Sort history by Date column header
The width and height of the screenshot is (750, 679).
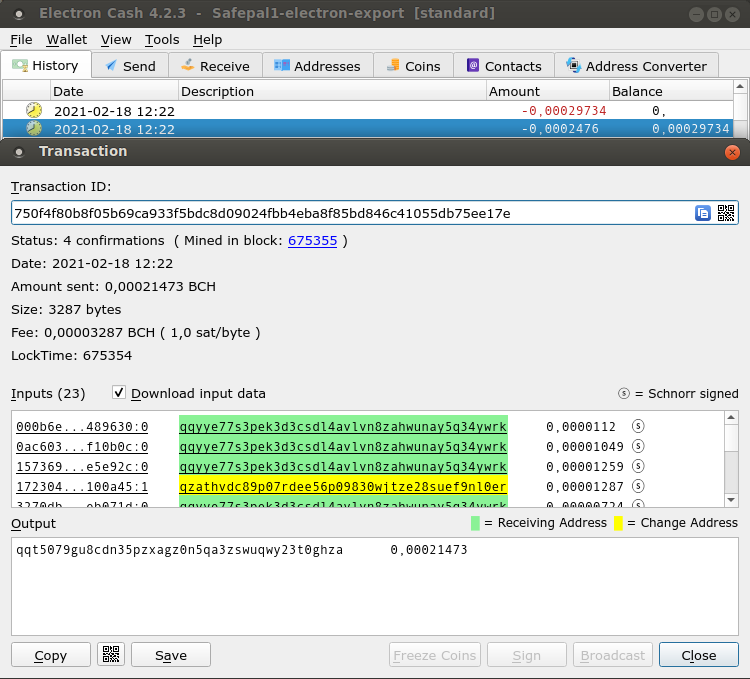[x=114, y=91]
